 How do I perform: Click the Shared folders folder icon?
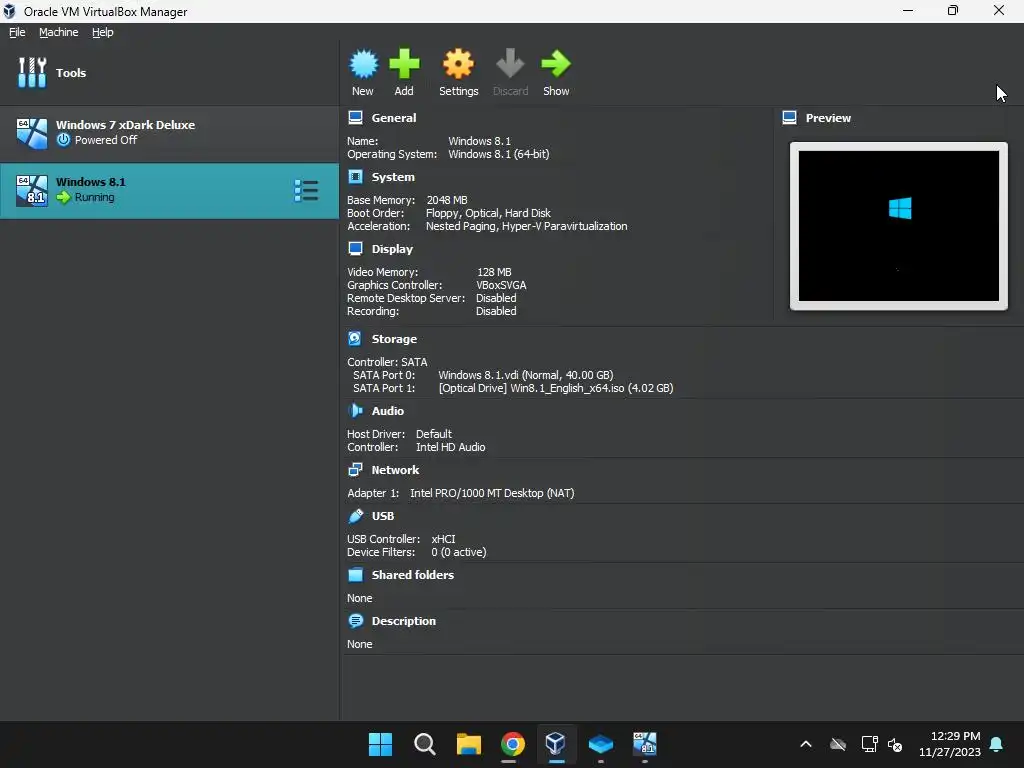[355, 575]
